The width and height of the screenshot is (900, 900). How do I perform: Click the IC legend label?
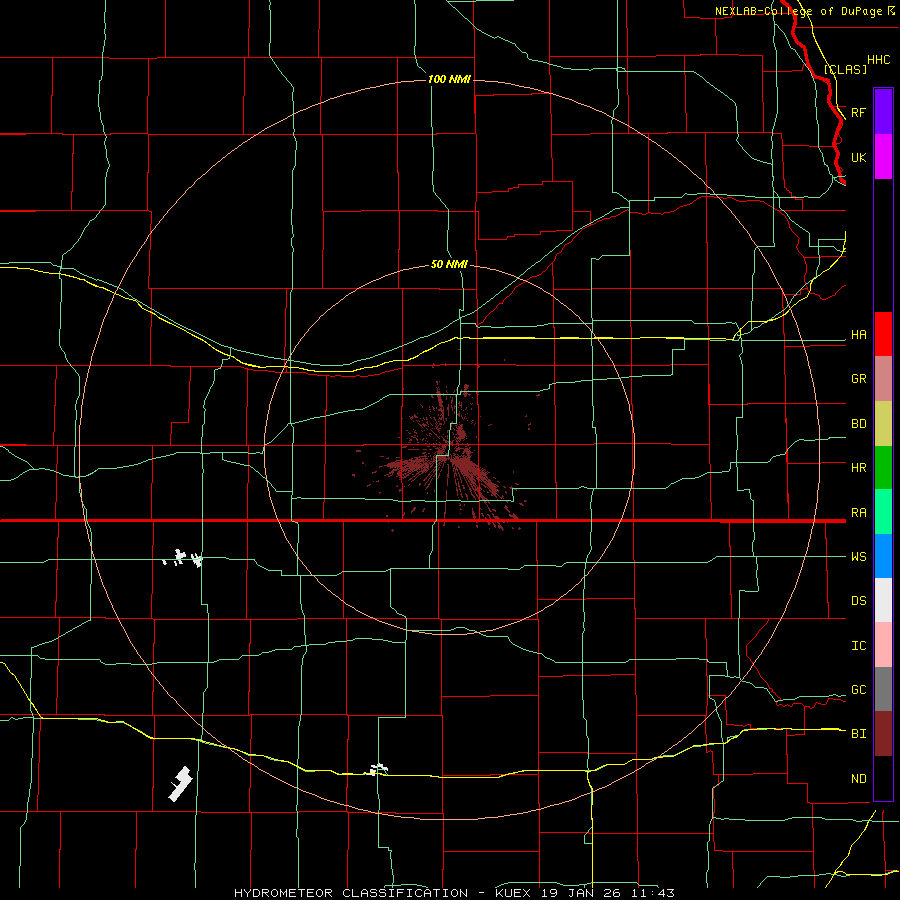pos(858,646)
